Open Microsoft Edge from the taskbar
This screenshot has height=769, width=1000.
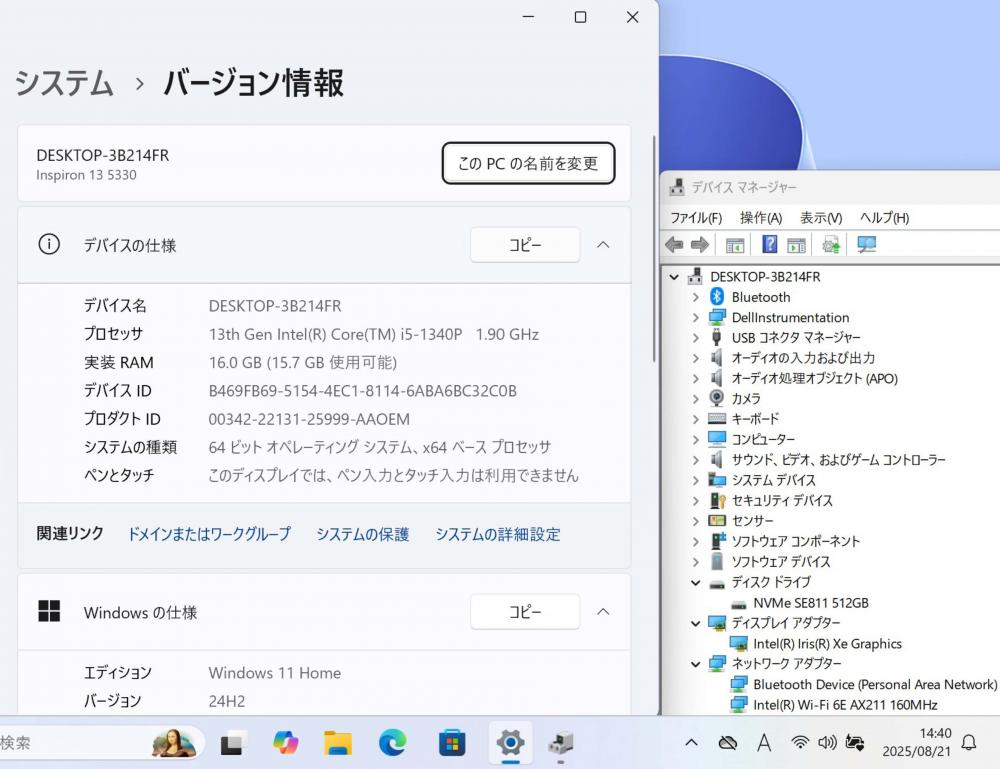(x=392, y=743)
